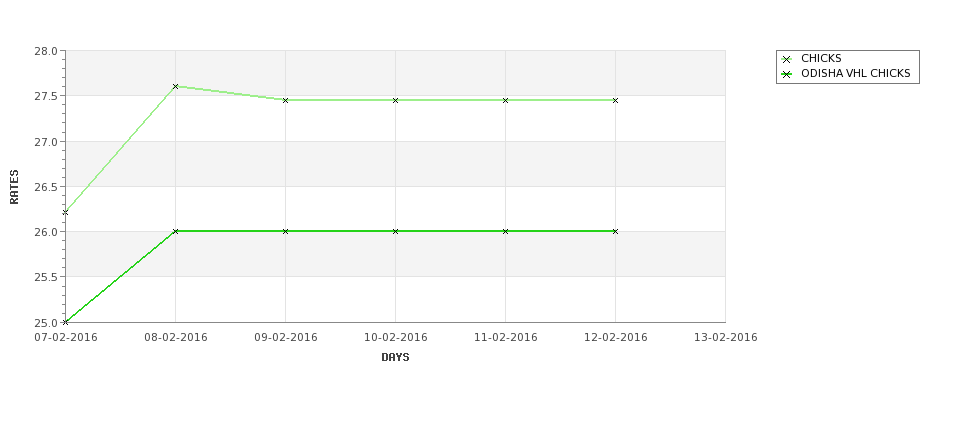The height and width of the screenshot is (429, 975).
Task: Click ODISHA VHL CHICKS point on 09-02-2016
Action: click(285, 231)
